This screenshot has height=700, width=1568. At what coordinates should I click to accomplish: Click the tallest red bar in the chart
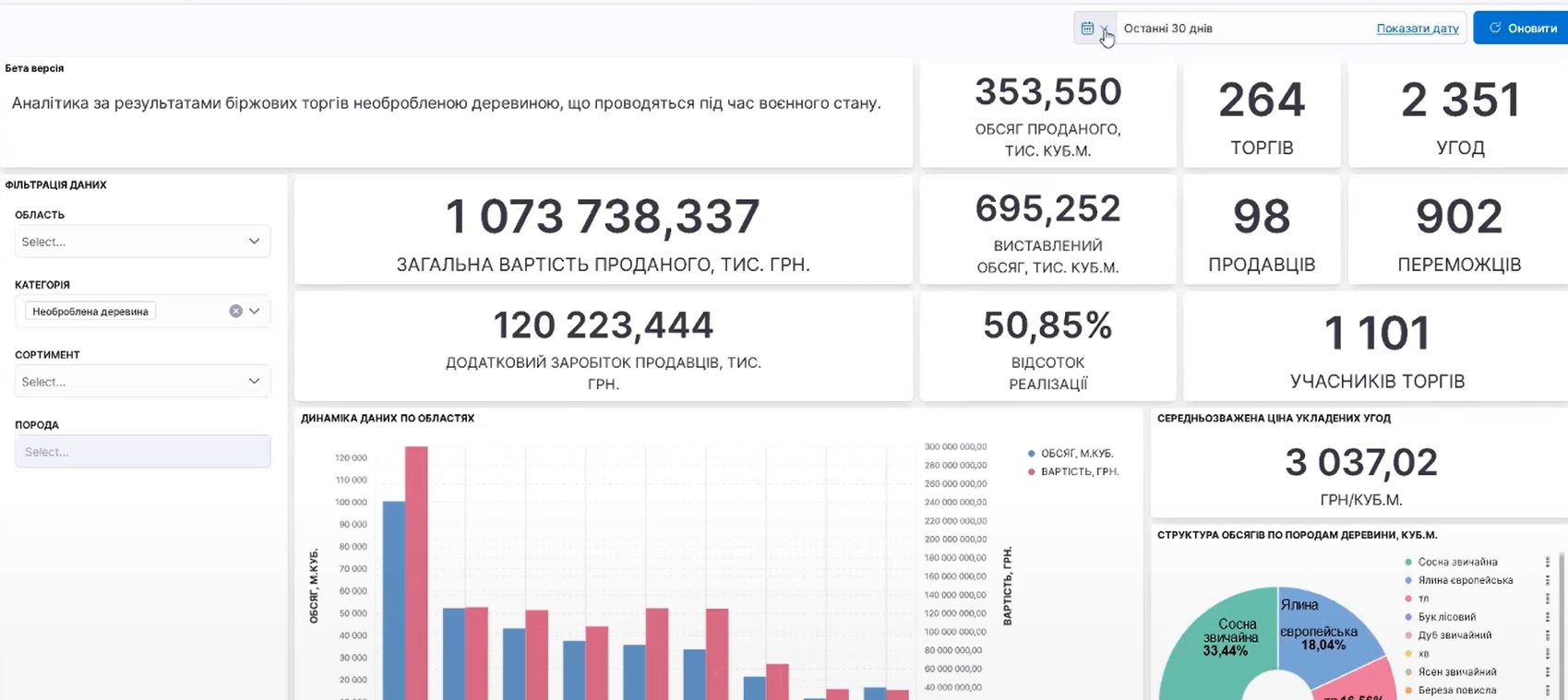(416, 573)
